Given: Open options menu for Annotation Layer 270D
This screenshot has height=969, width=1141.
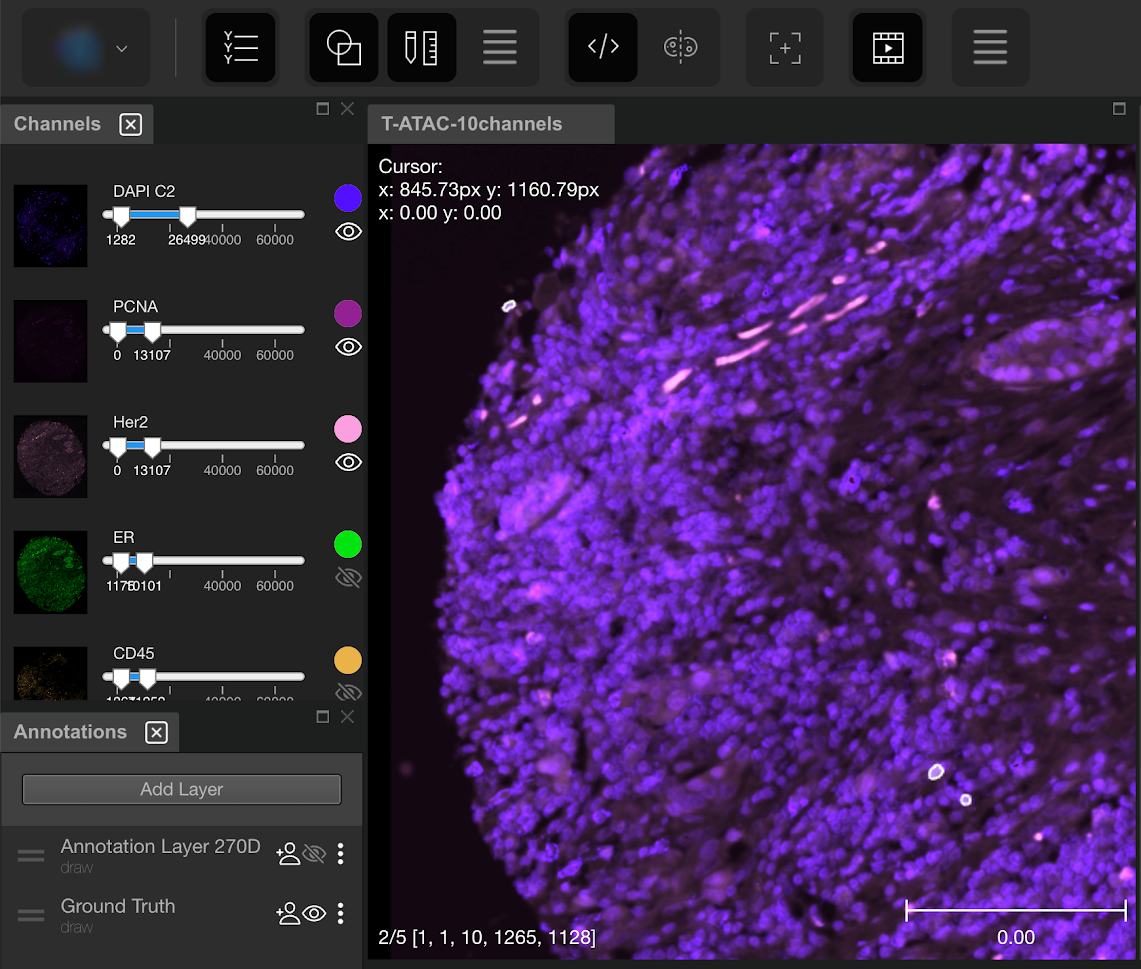Looking at the screenshot, I should (x=341, y=853).
